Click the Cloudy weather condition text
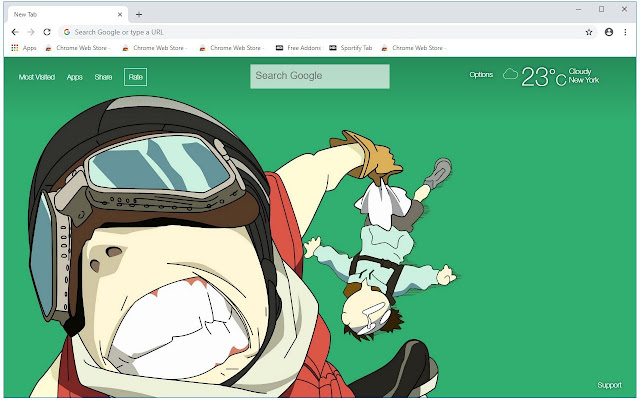This screenshot has height=400, width=640. pos(580,71)
